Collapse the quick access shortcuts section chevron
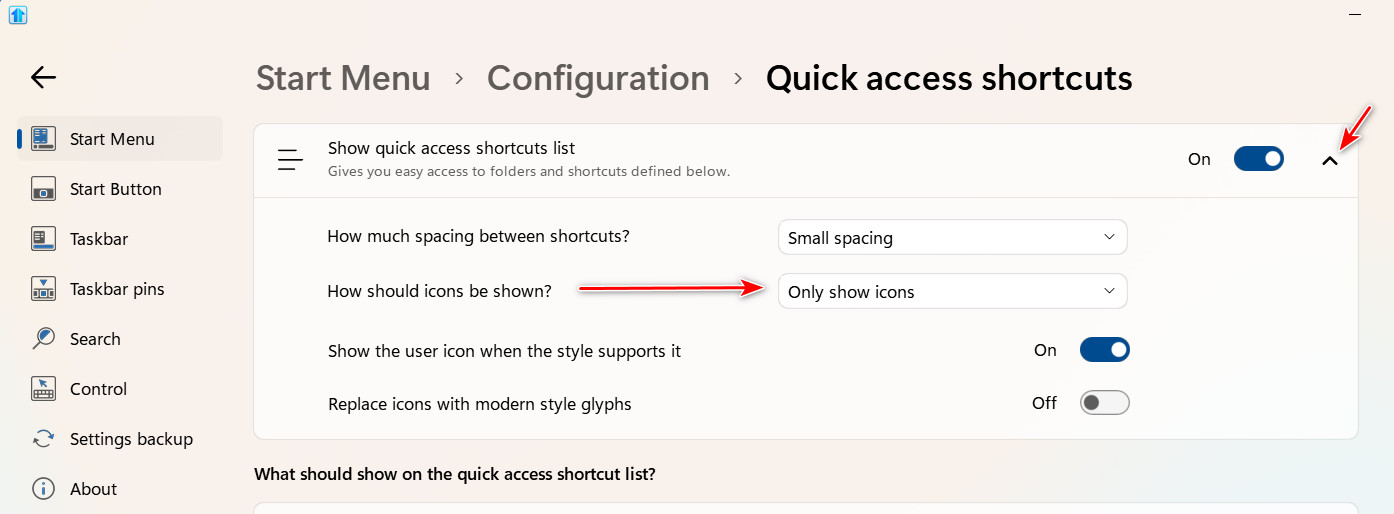 [x=1329, y=160]
